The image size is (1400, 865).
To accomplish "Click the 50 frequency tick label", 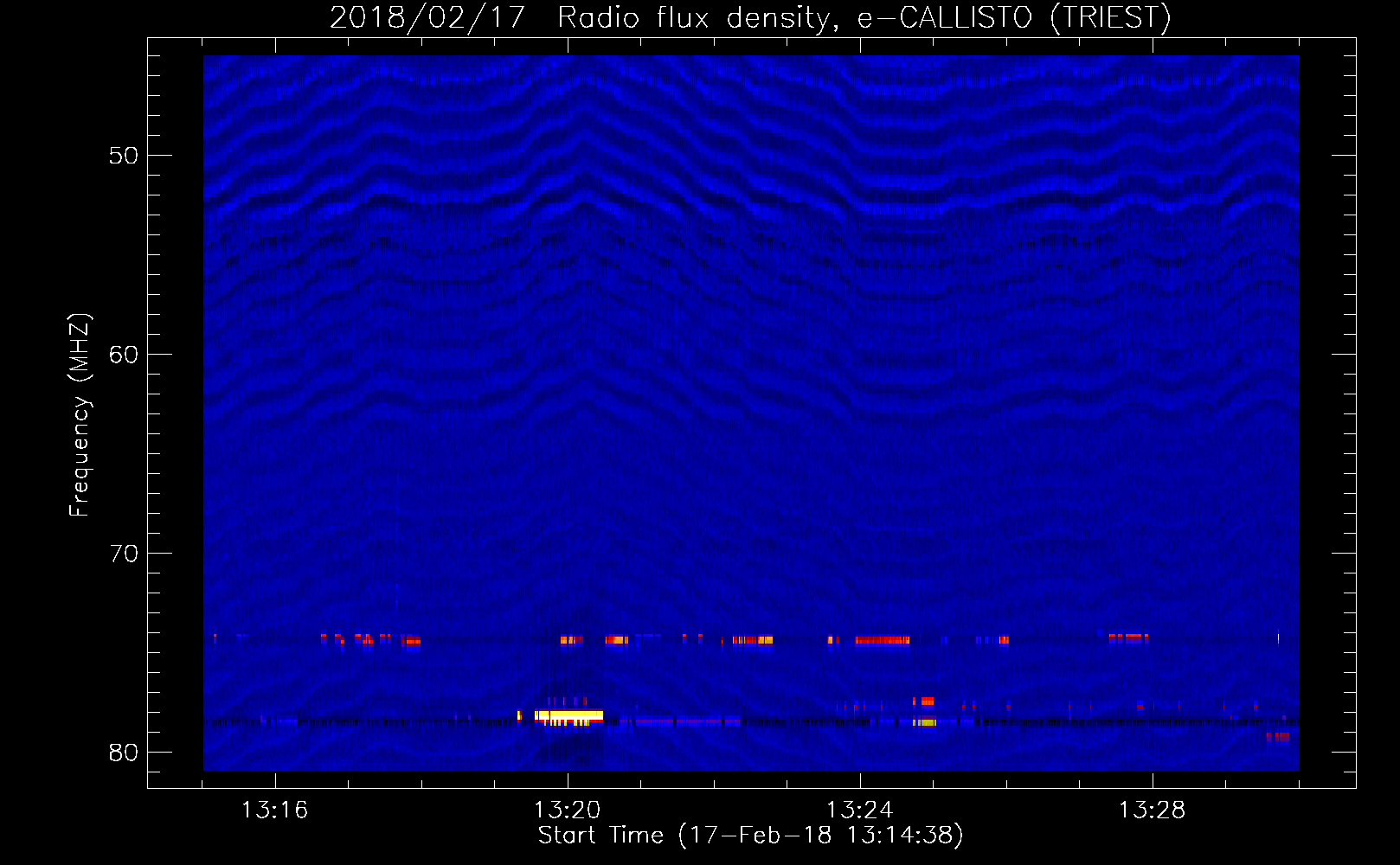I will coord(124,156).
